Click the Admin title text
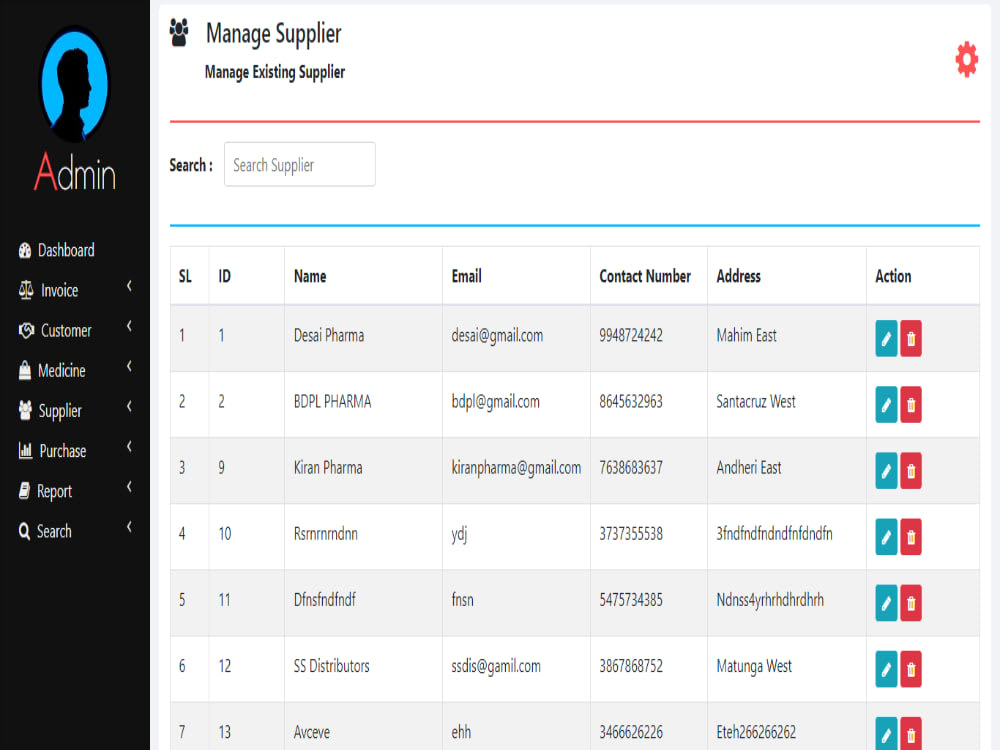This screenshot has height=750, width=1000. click(75, 172)
